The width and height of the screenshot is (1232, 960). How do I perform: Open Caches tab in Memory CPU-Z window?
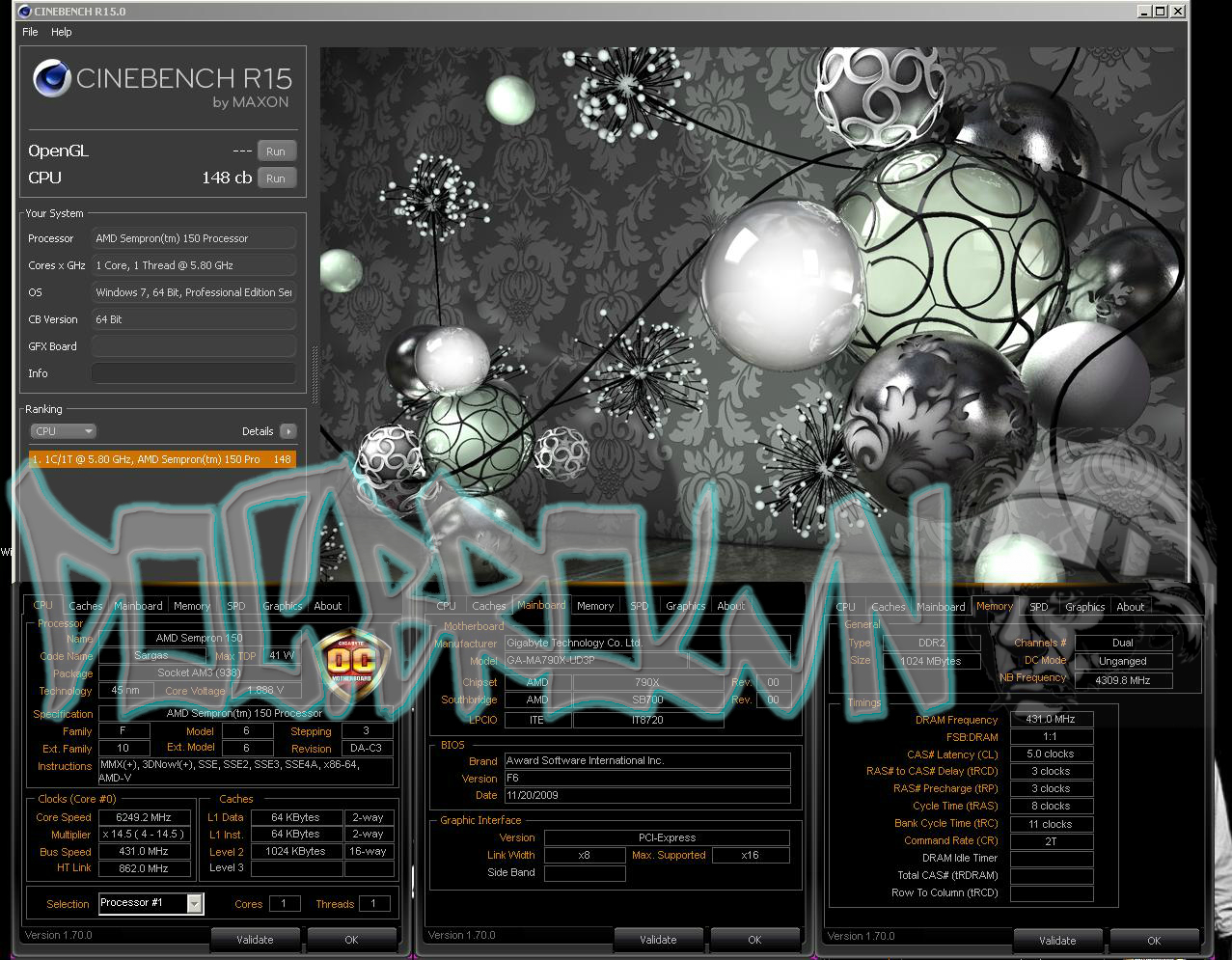coord(889,607)
